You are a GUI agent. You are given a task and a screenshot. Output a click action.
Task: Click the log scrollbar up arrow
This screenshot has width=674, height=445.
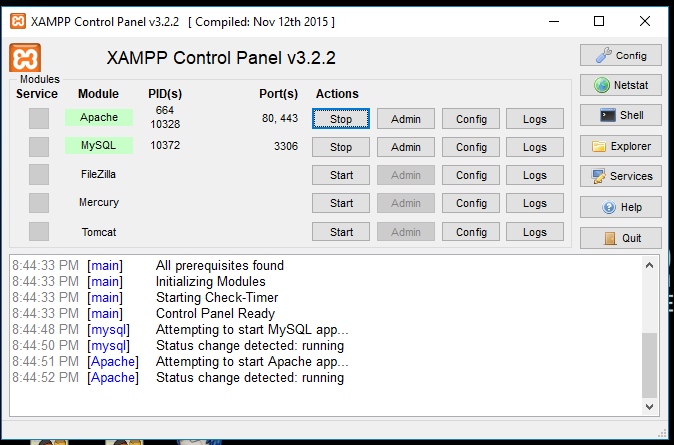click(x=649, y=265)
